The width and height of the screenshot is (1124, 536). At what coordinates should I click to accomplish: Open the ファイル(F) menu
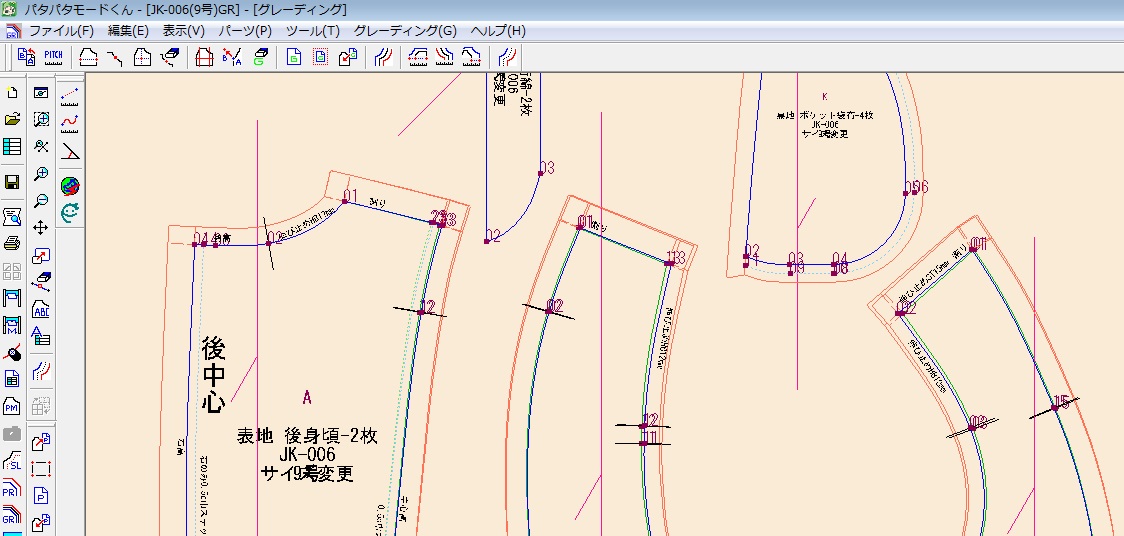pos(61,31)
